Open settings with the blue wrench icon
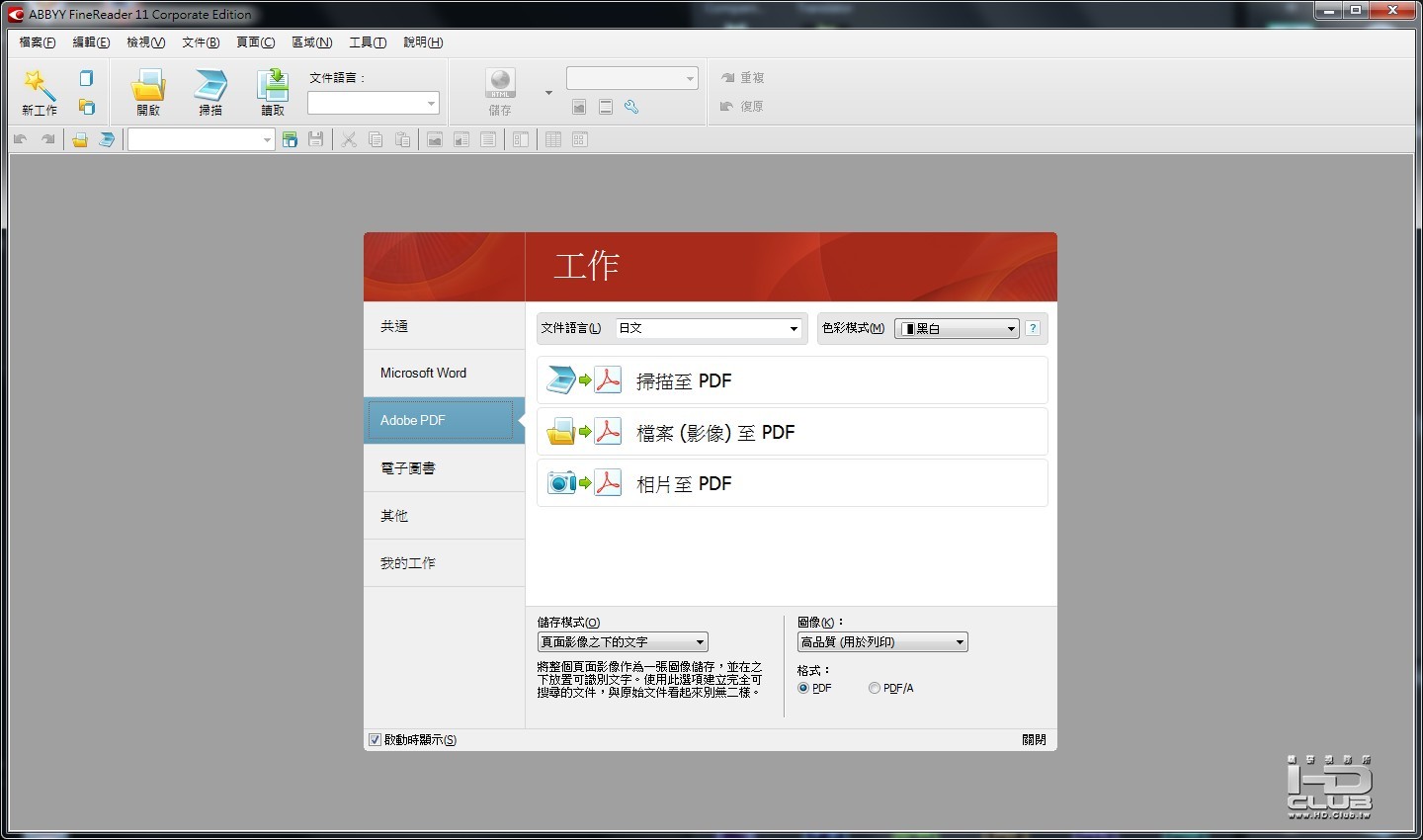Screen dimensions: 1423x840 [x=631, y=107]
